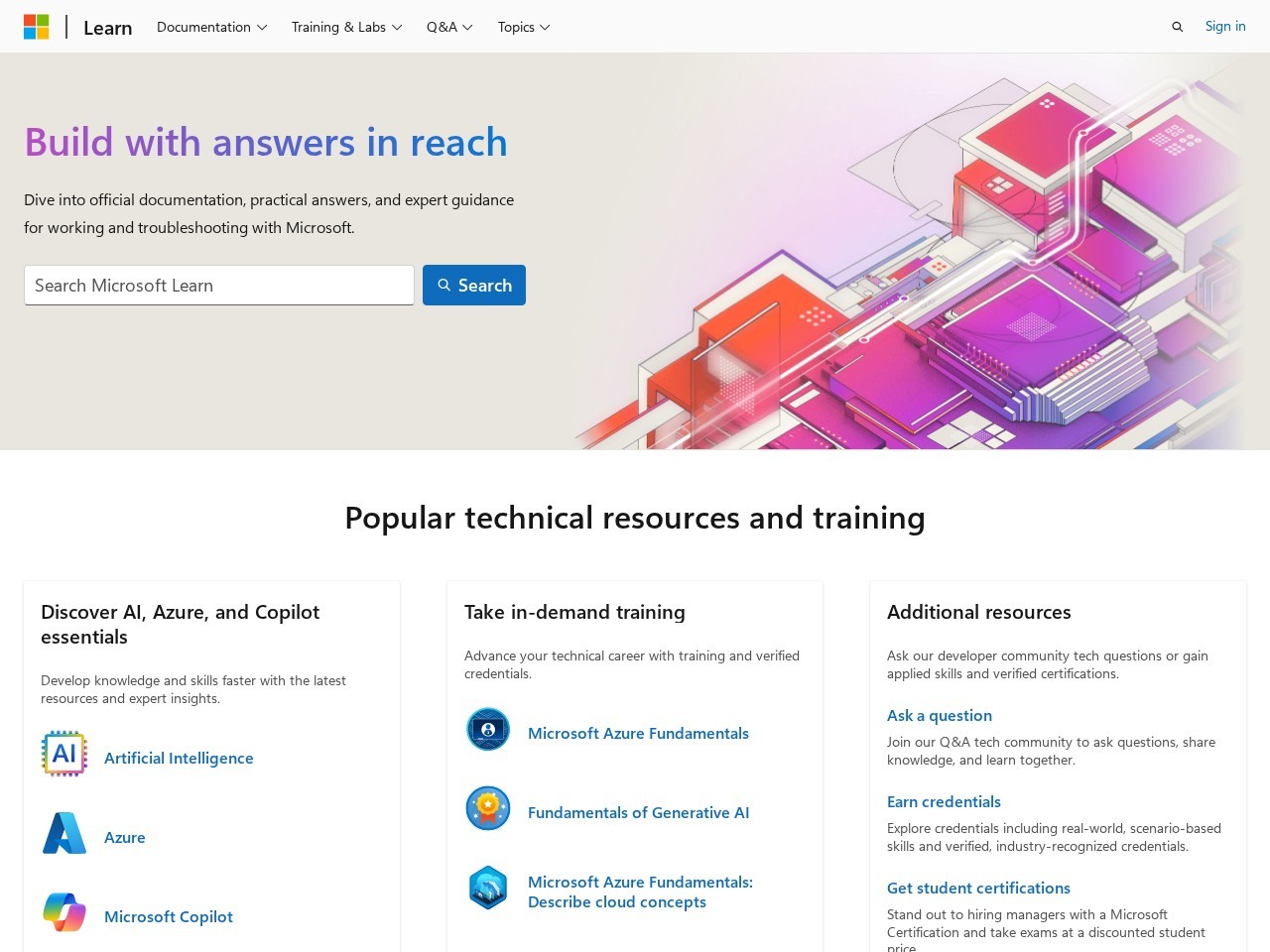Click the Microsoft logo icon
The height and width of the screenshot is (952, 1270).
pos(37,27)
